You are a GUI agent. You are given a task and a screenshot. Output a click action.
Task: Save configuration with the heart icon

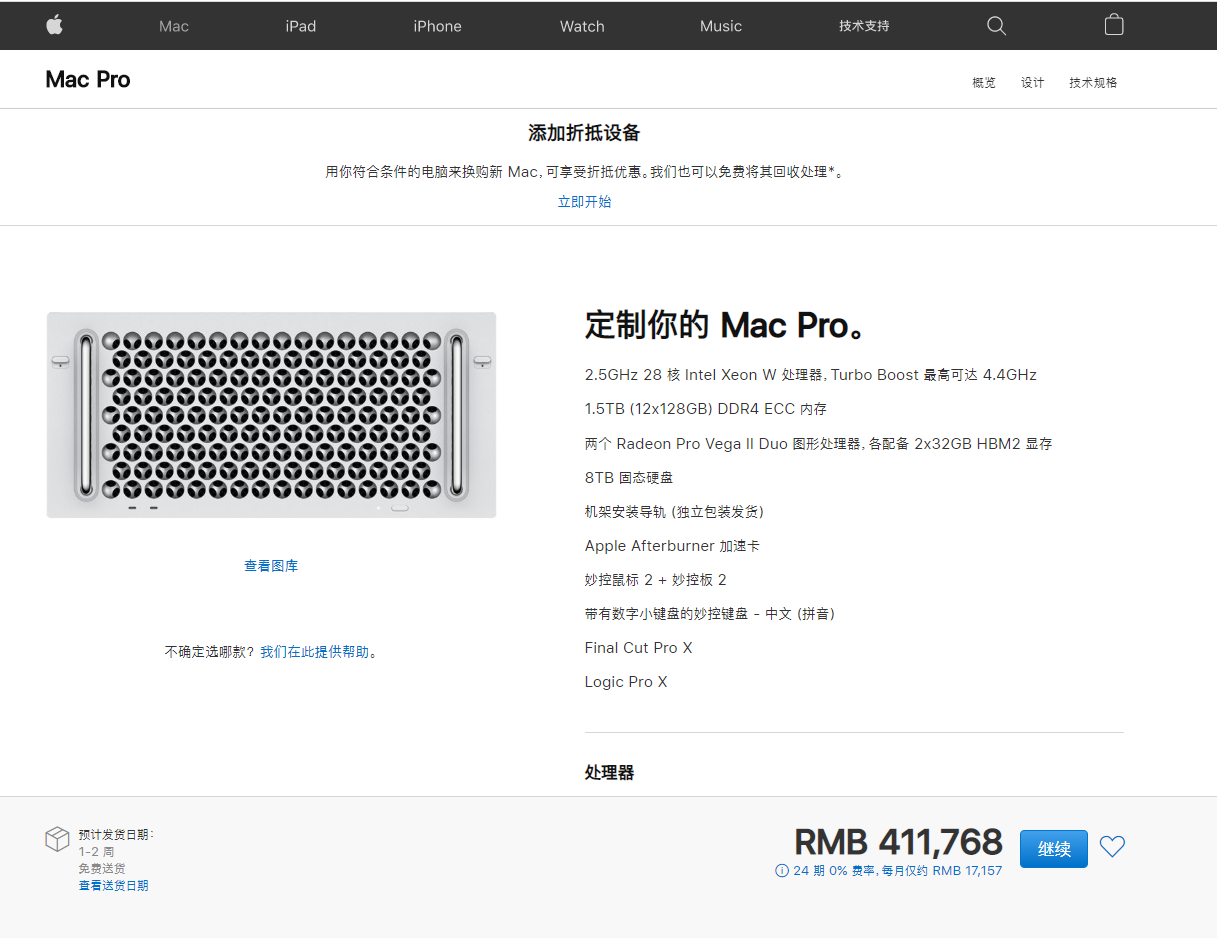[x=1112, y=847]
